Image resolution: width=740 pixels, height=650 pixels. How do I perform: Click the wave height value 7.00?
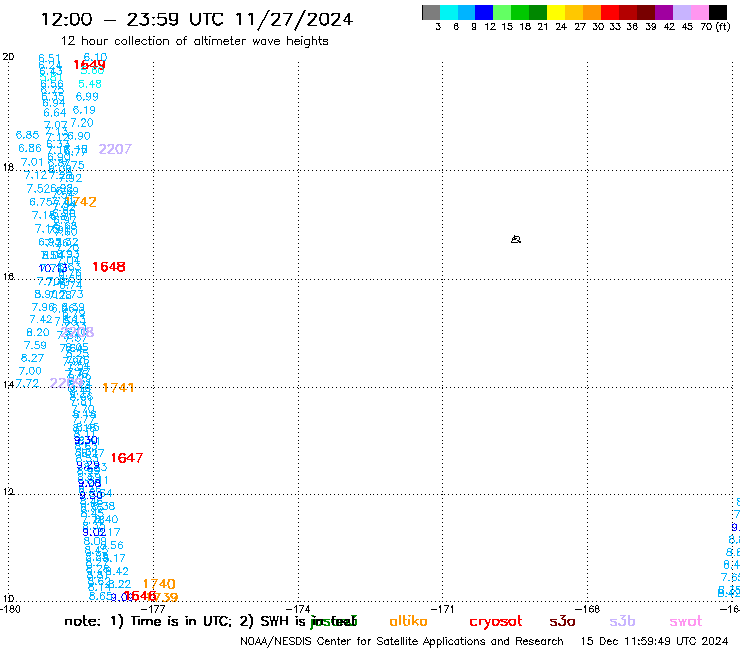[x=30, y=371]
